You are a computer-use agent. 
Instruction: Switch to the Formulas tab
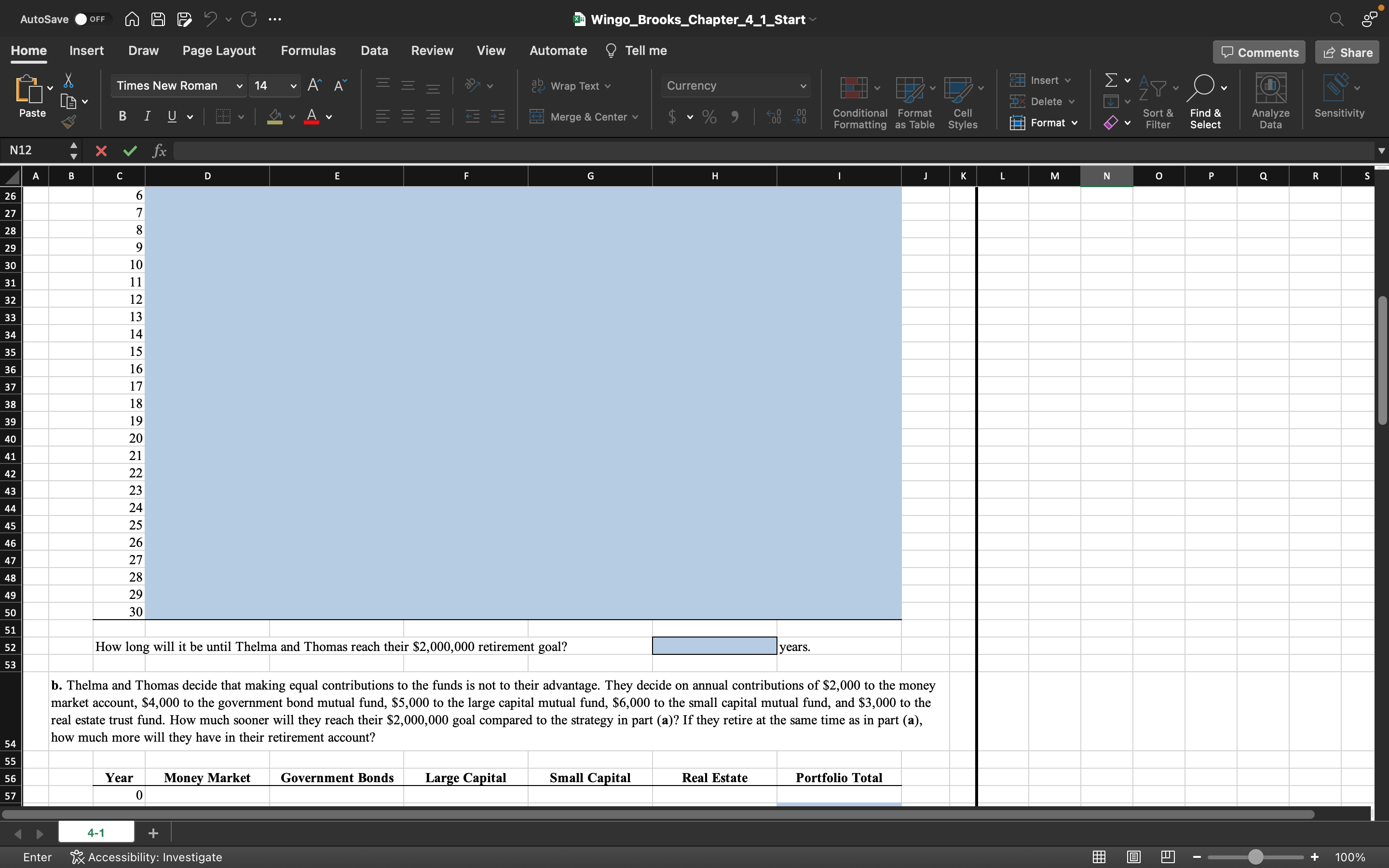pos(308,51)
